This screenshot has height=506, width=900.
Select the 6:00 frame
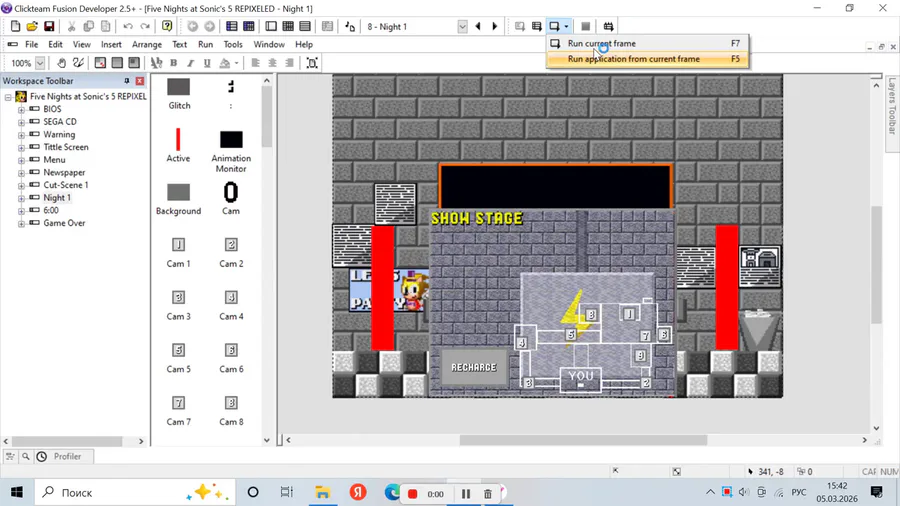tap(51, 211)
